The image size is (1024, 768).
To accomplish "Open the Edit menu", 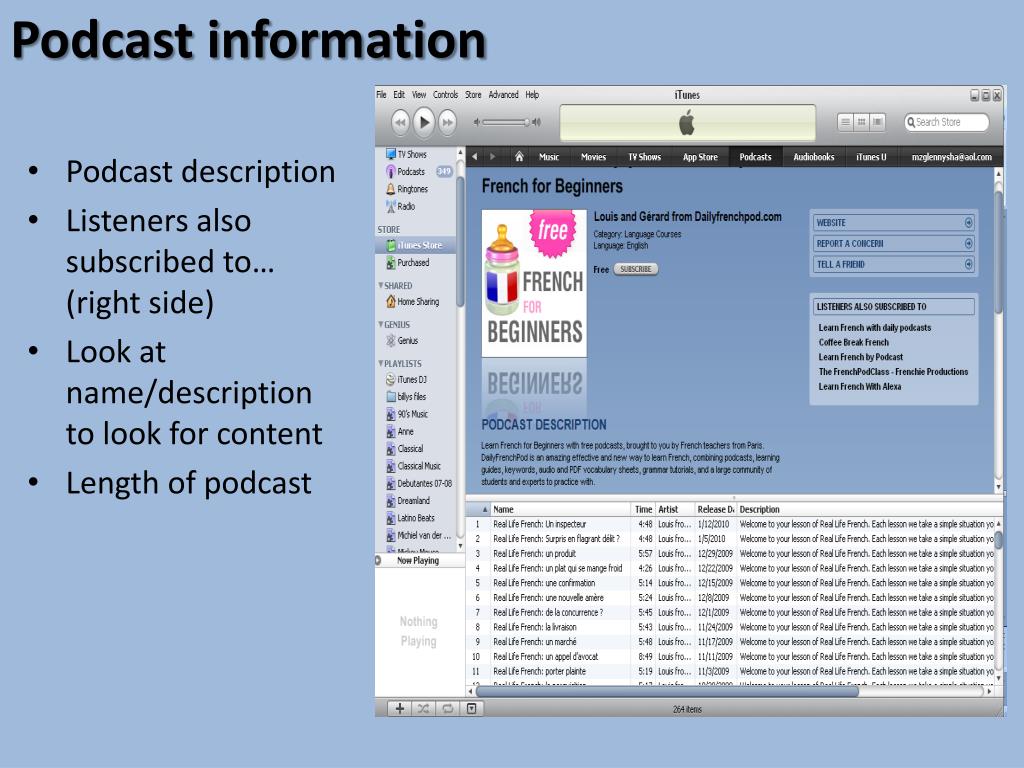I will (399, 95).
